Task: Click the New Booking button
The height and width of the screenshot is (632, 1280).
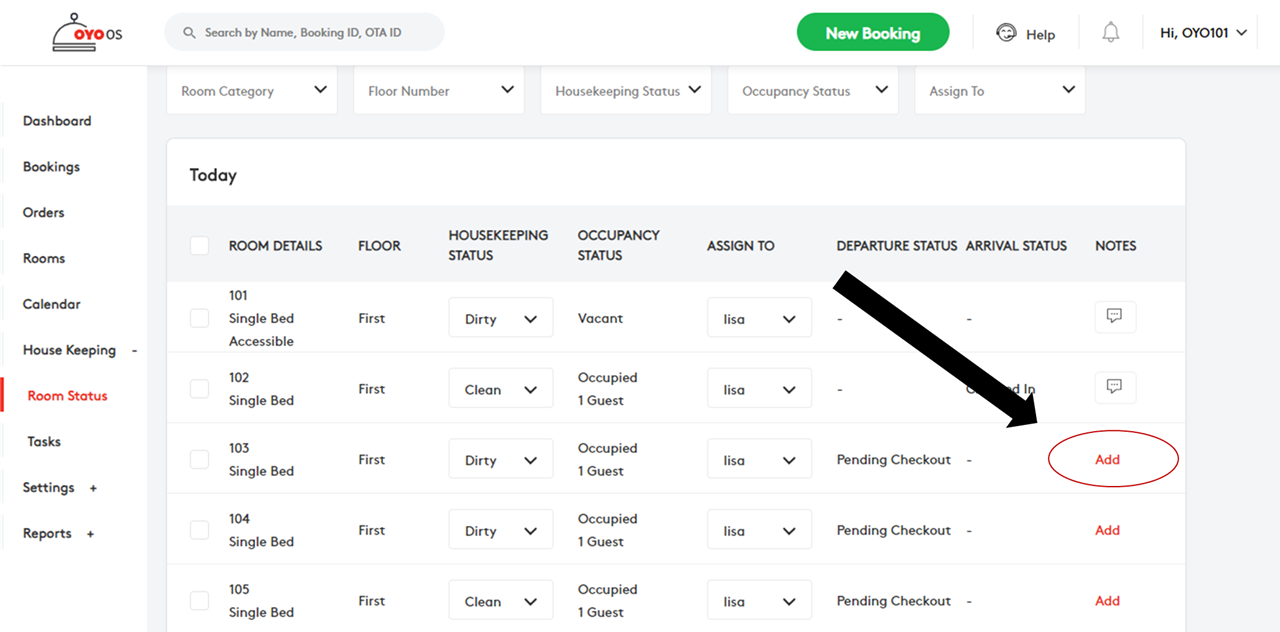Action: click(873, 33)
